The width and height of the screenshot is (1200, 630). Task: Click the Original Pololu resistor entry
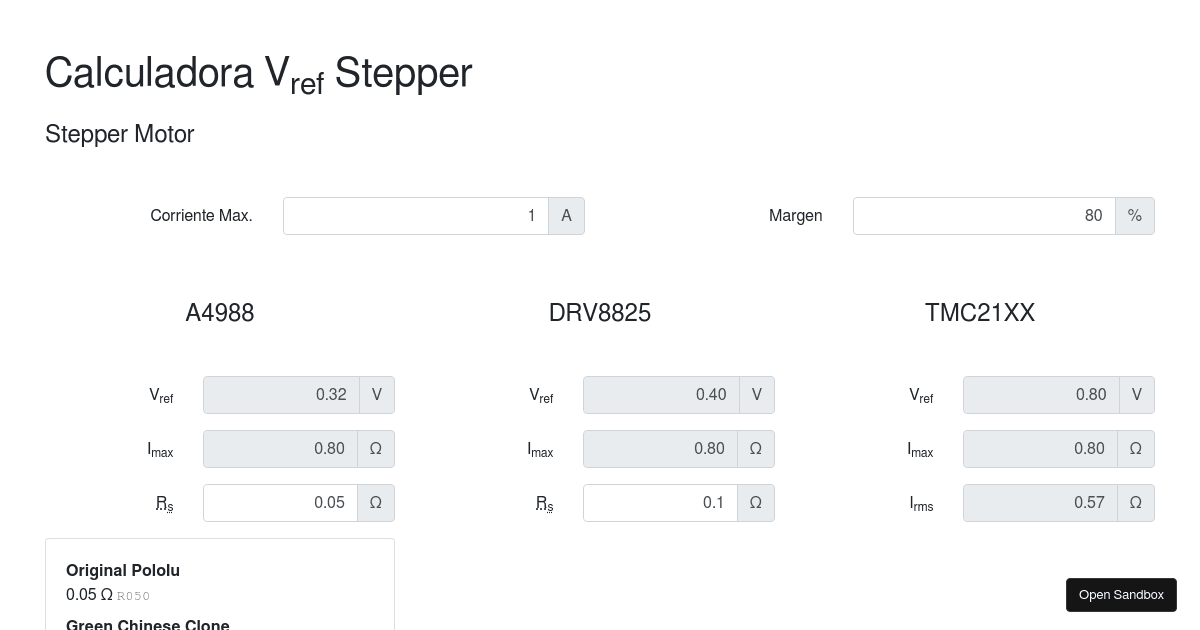coord(123,571)
